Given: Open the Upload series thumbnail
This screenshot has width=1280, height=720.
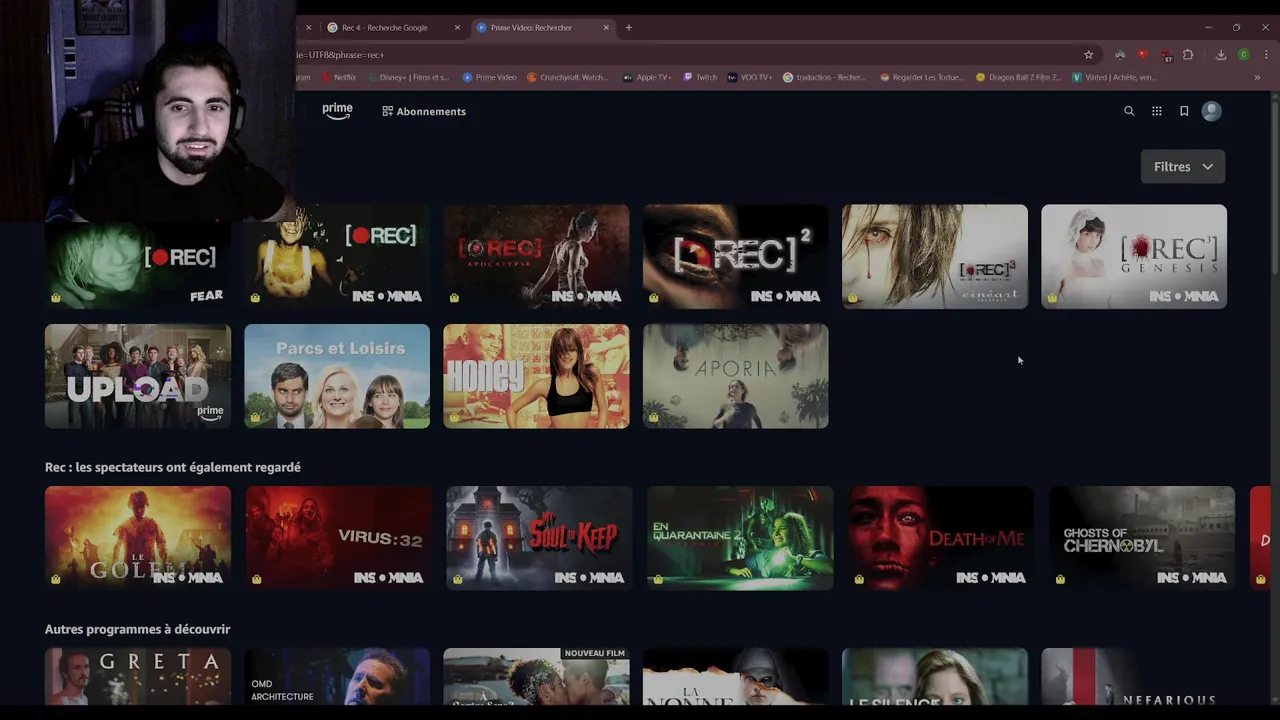Looking at the screenshot, I should tap(138, 376).
